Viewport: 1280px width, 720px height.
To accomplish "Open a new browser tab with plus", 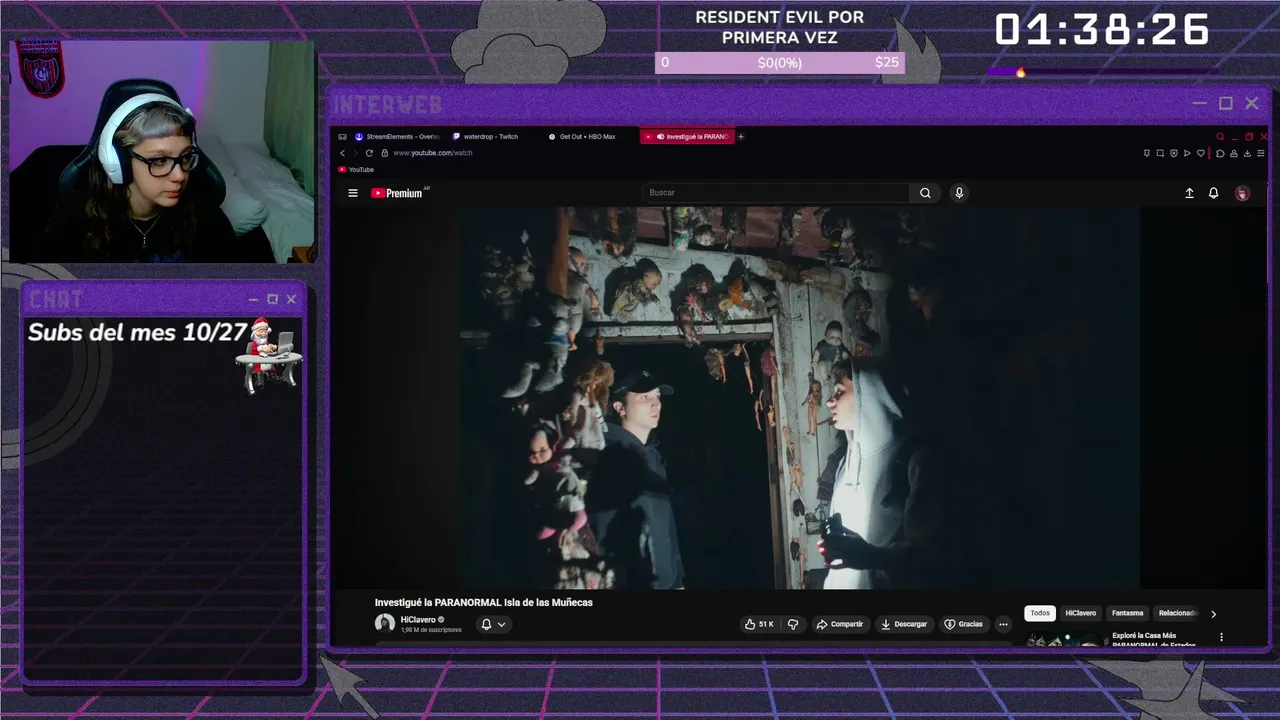I will tap(741, 136).
